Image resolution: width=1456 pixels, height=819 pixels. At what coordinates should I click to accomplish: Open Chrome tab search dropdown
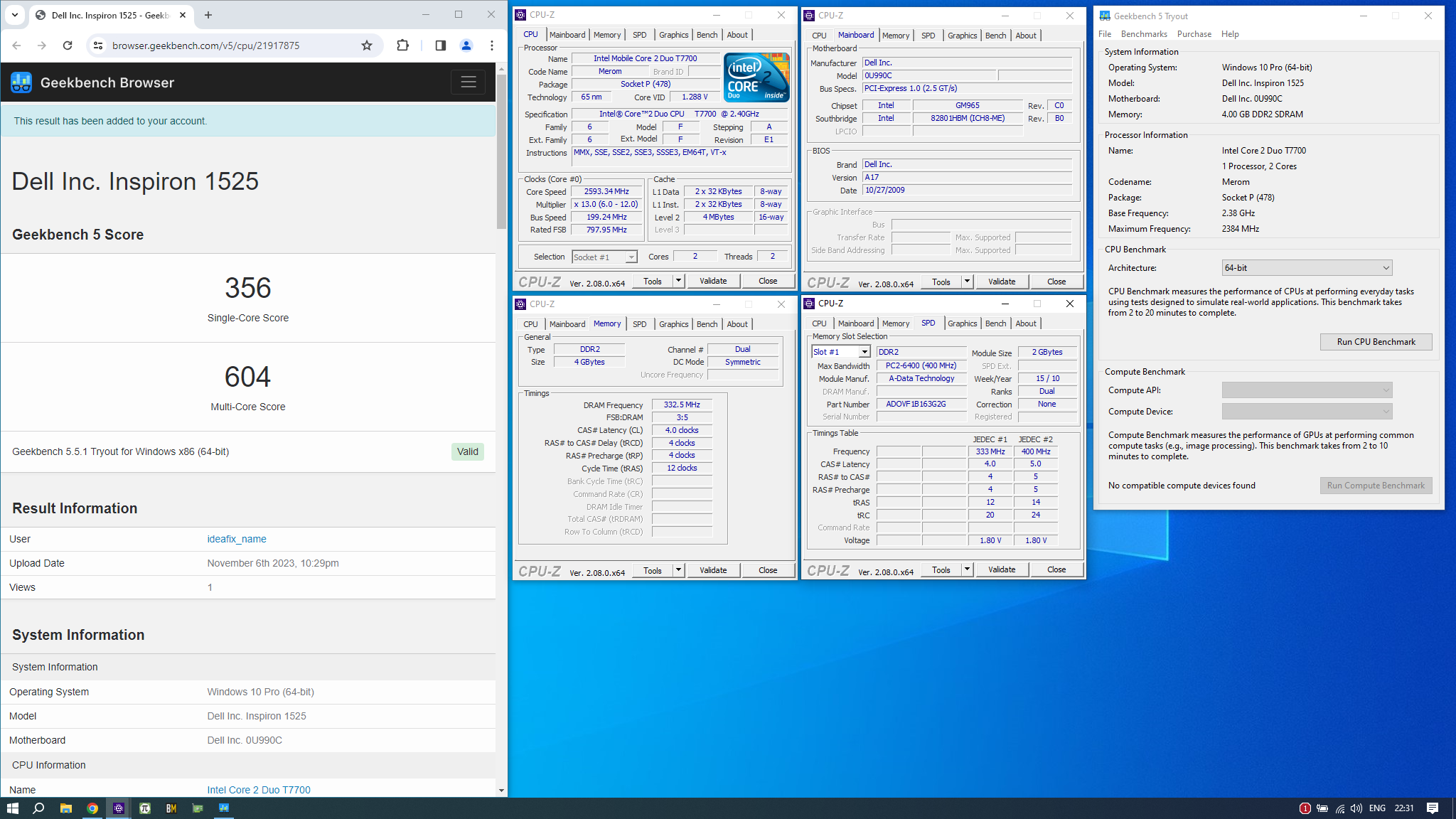15,15
